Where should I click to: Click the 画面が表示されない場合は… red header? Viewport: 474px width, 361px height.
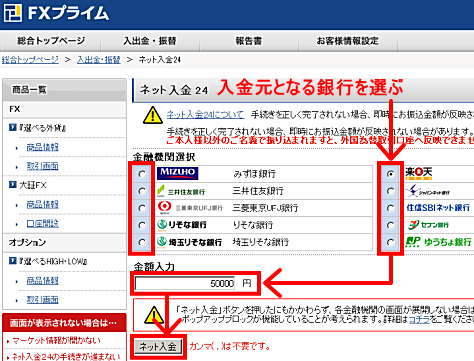64,322
